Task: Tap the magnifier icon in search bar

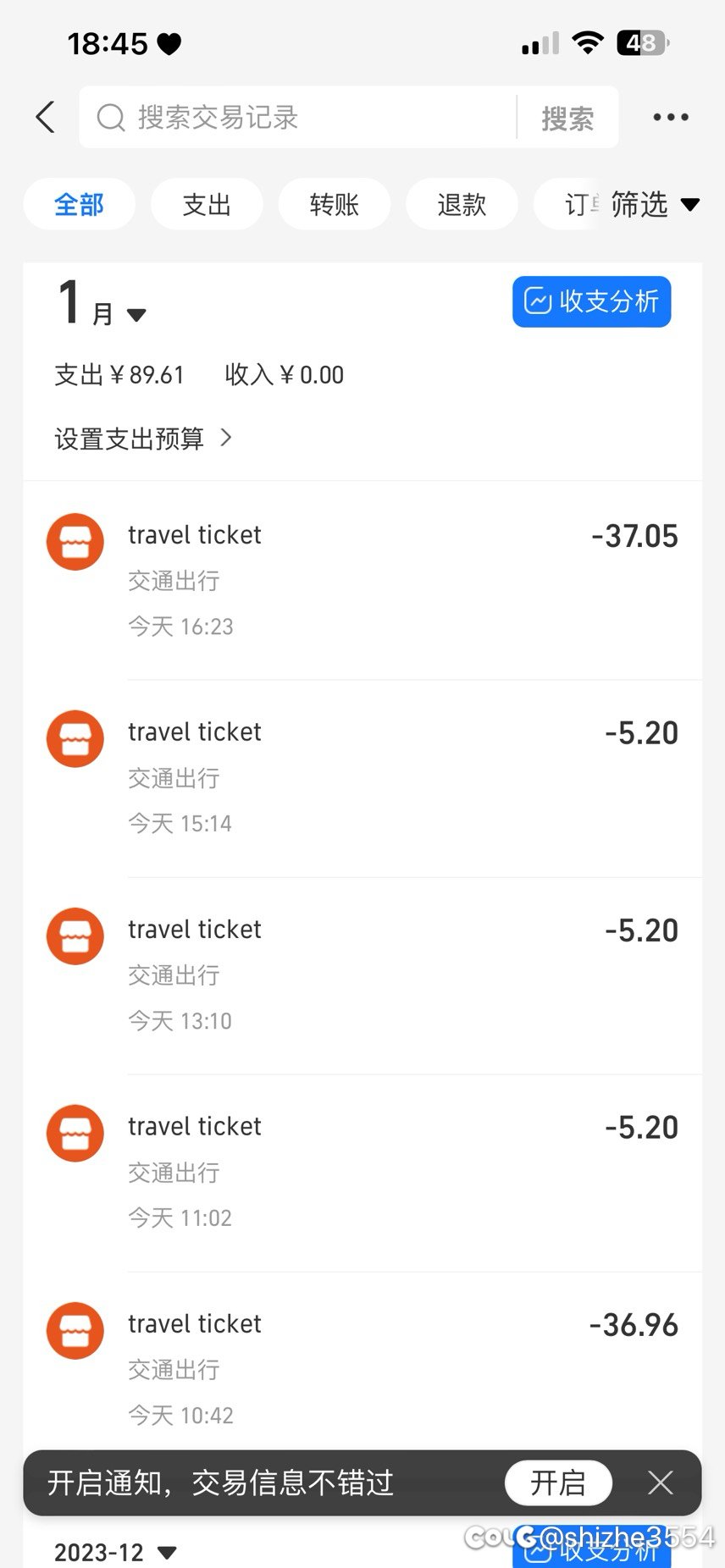Action: pos(111,118)
